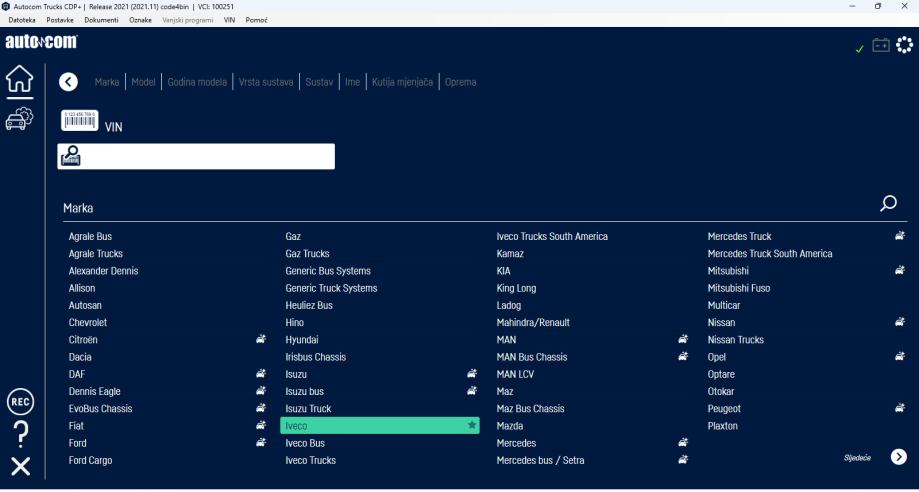Click the car icon beside Opel
The image size is (919, 492).
click(x=900, y=356)
